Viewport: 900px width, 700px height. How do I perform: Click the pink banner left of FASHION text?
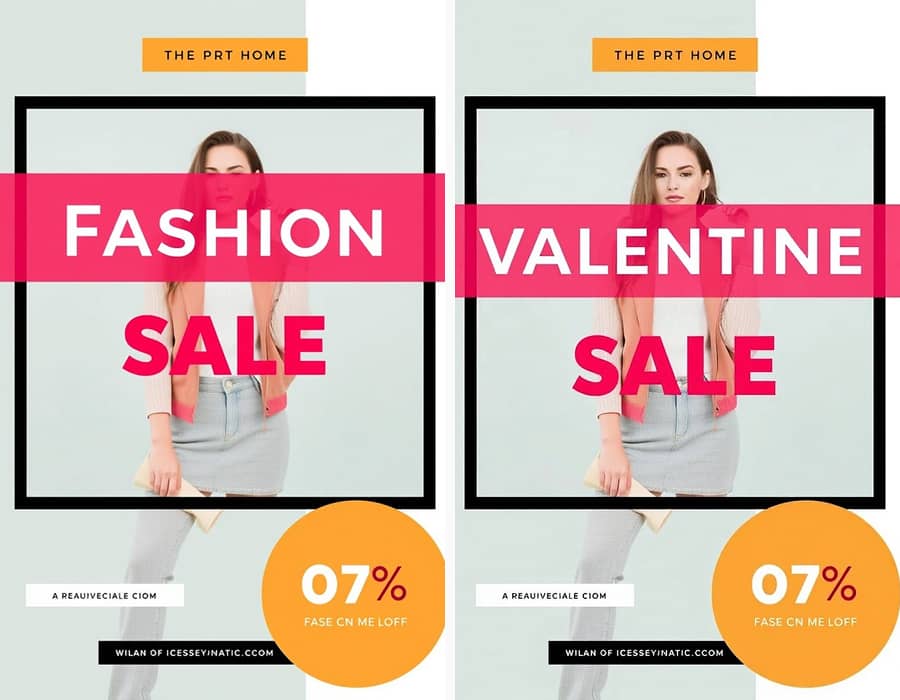[x=32, y=228]
